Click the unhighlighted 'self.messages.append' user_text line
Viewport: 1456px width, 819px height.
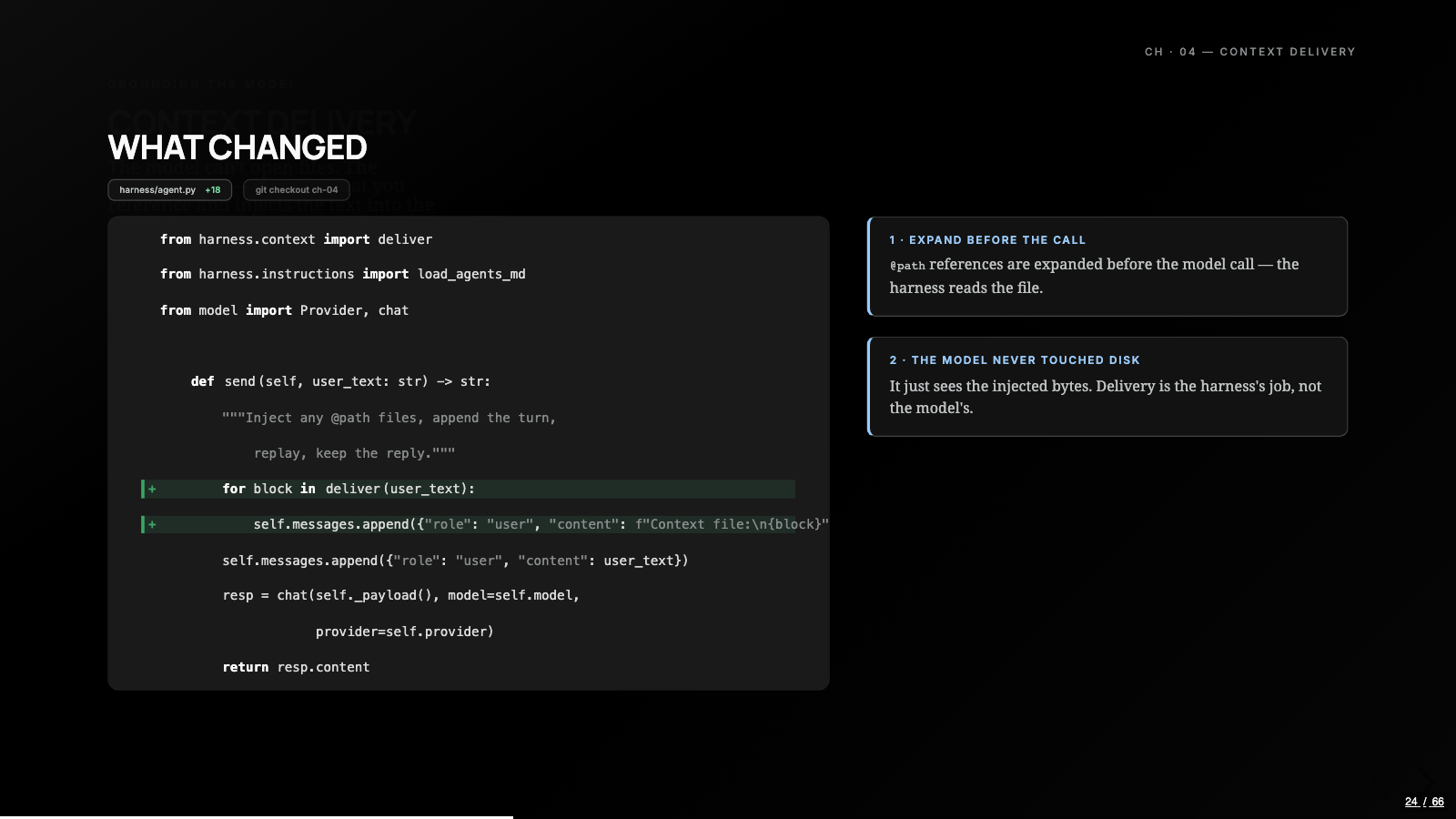point(455,561)
